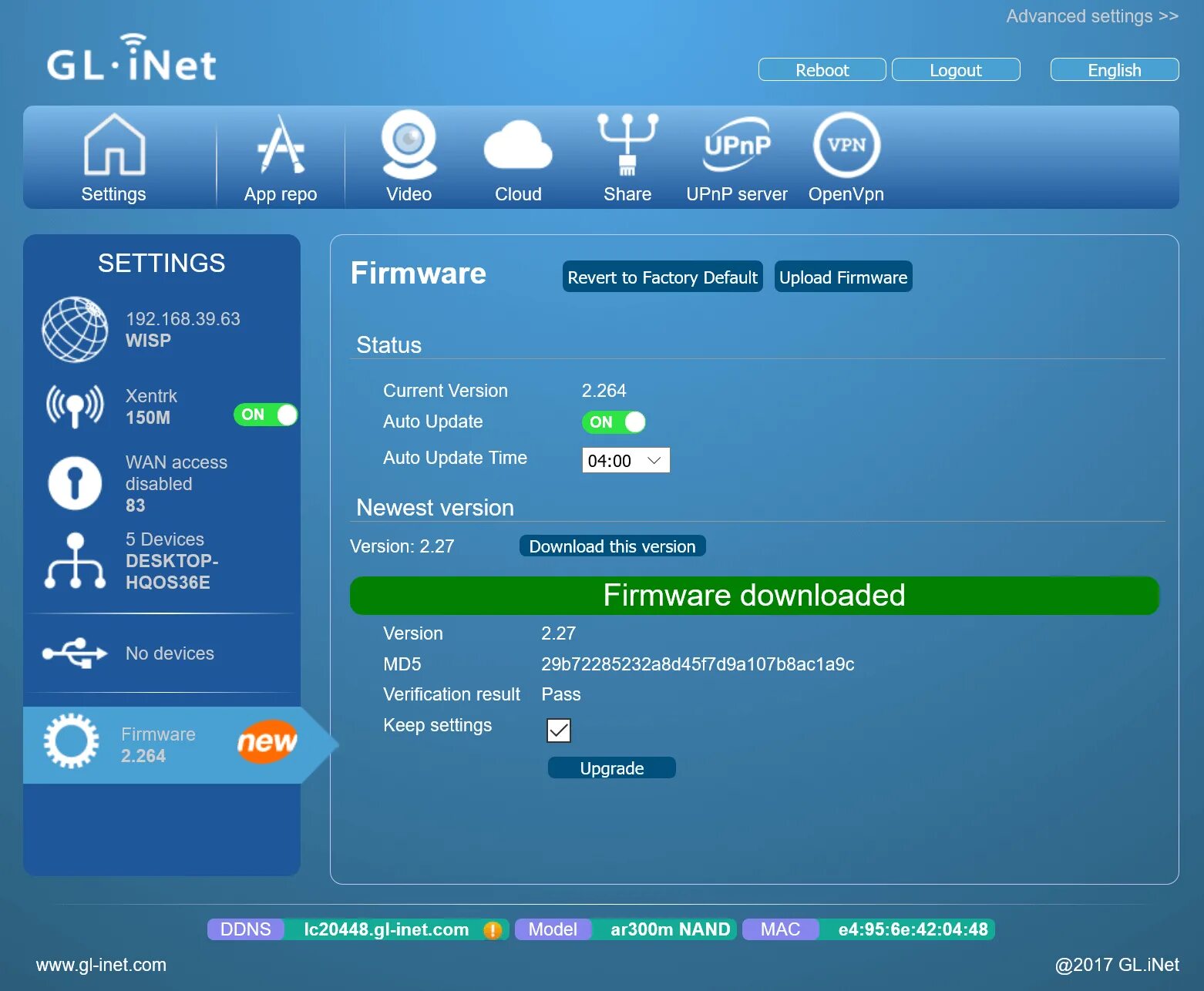Open the Video webcam icon
Screen dimensions: 1204x991
(409, 144)
